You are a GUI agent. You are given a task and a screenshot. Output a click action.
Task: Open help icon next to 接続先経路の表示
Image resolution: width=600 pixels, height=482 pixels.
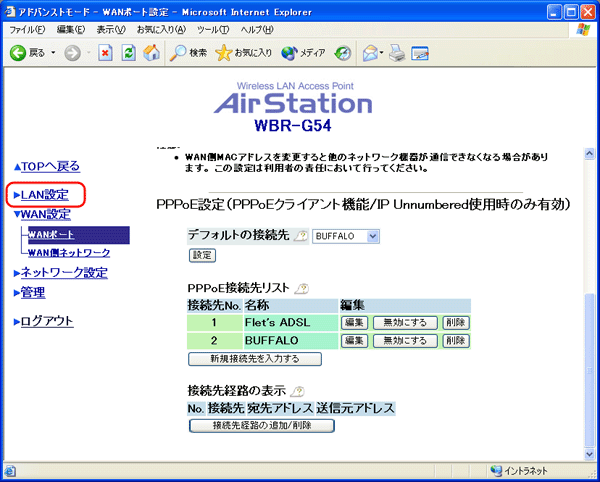(x=297, y=391)
